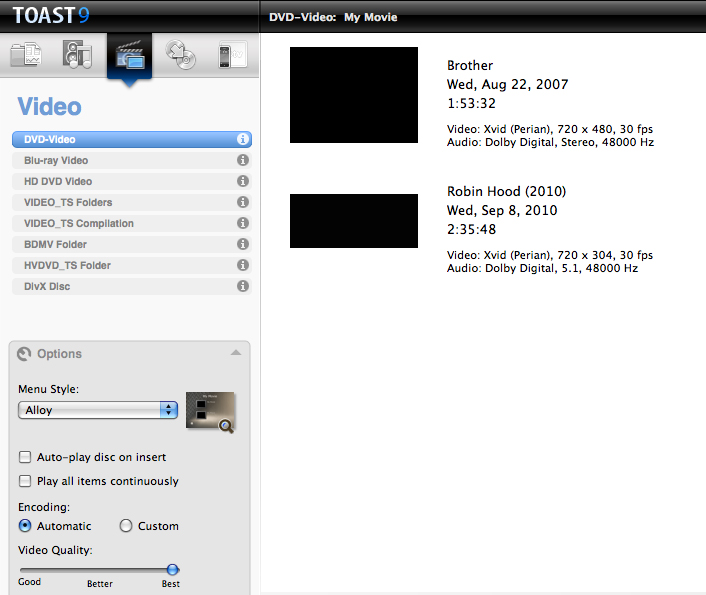Image resolution: width=706 pixels, height=595 pixels.
Task: Open the Audio category tab icon
Action: (77, 55)
